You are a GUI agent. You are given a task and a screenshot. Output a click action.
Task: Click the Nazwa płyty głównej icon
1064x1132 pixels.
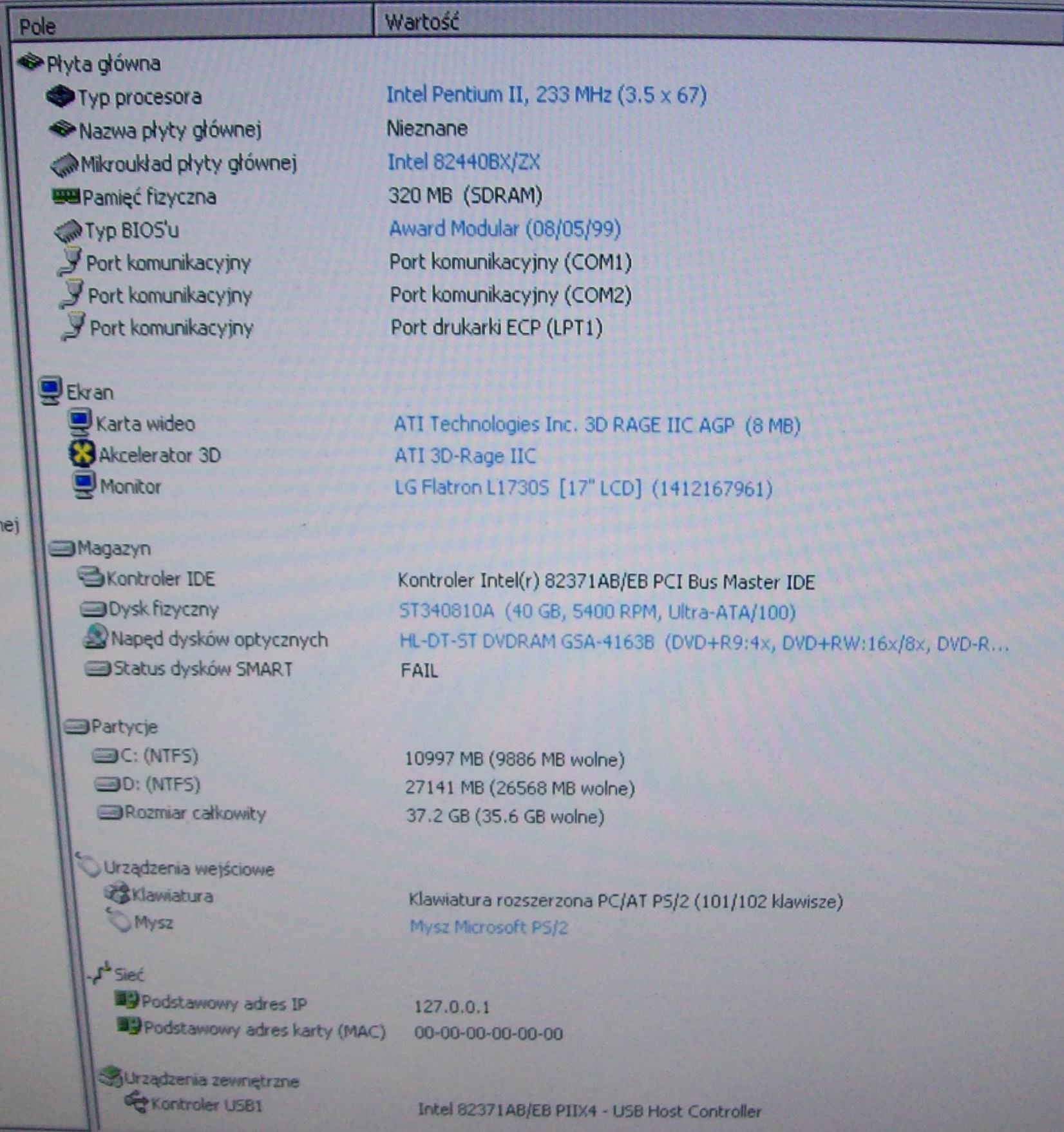62,130
